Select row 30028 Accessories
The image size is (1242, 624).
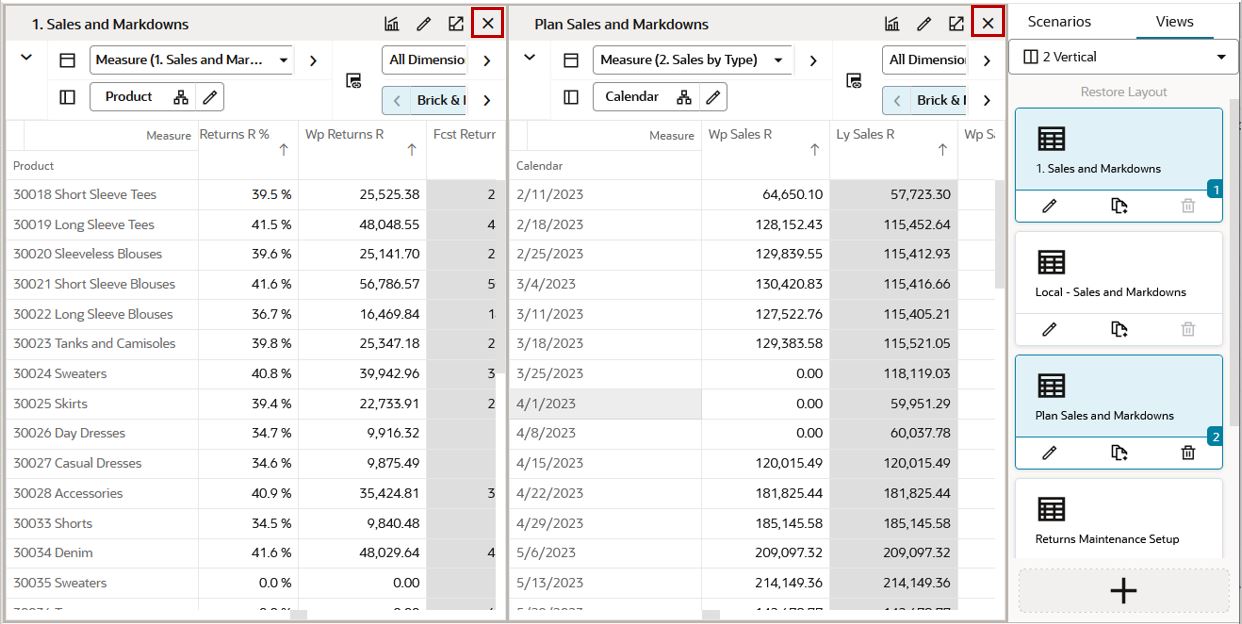(x=102, y=493)
